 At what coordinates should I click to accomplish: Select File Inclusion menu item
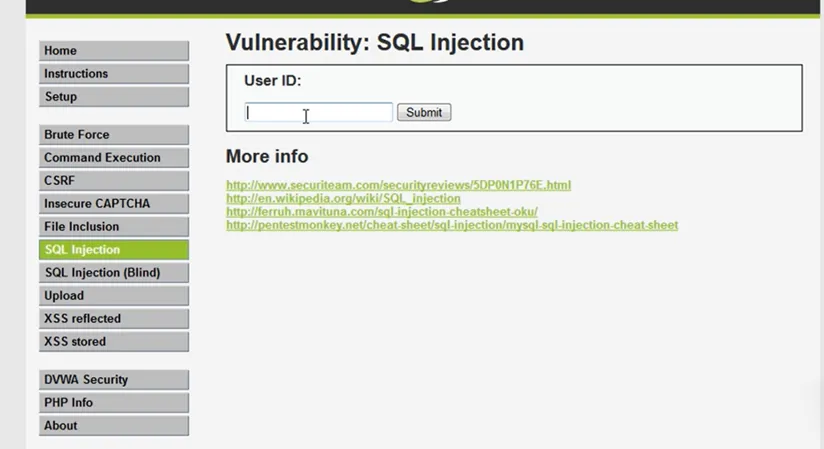pyautogui.click(x=113, y=227)
